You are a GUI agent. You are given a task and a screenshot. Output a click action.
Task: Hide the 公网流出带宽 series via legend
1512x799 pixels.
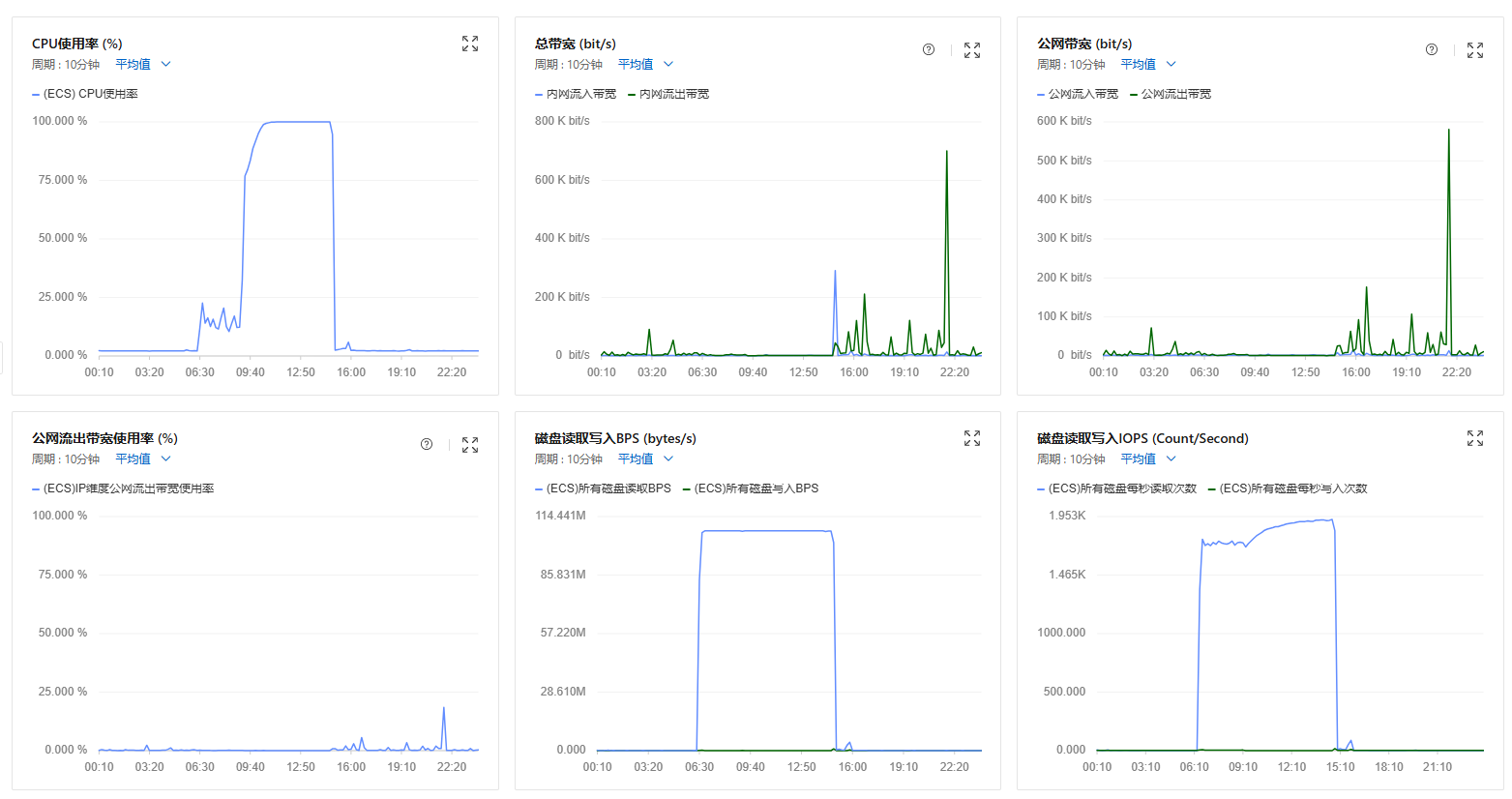(x=1175, y=94)
